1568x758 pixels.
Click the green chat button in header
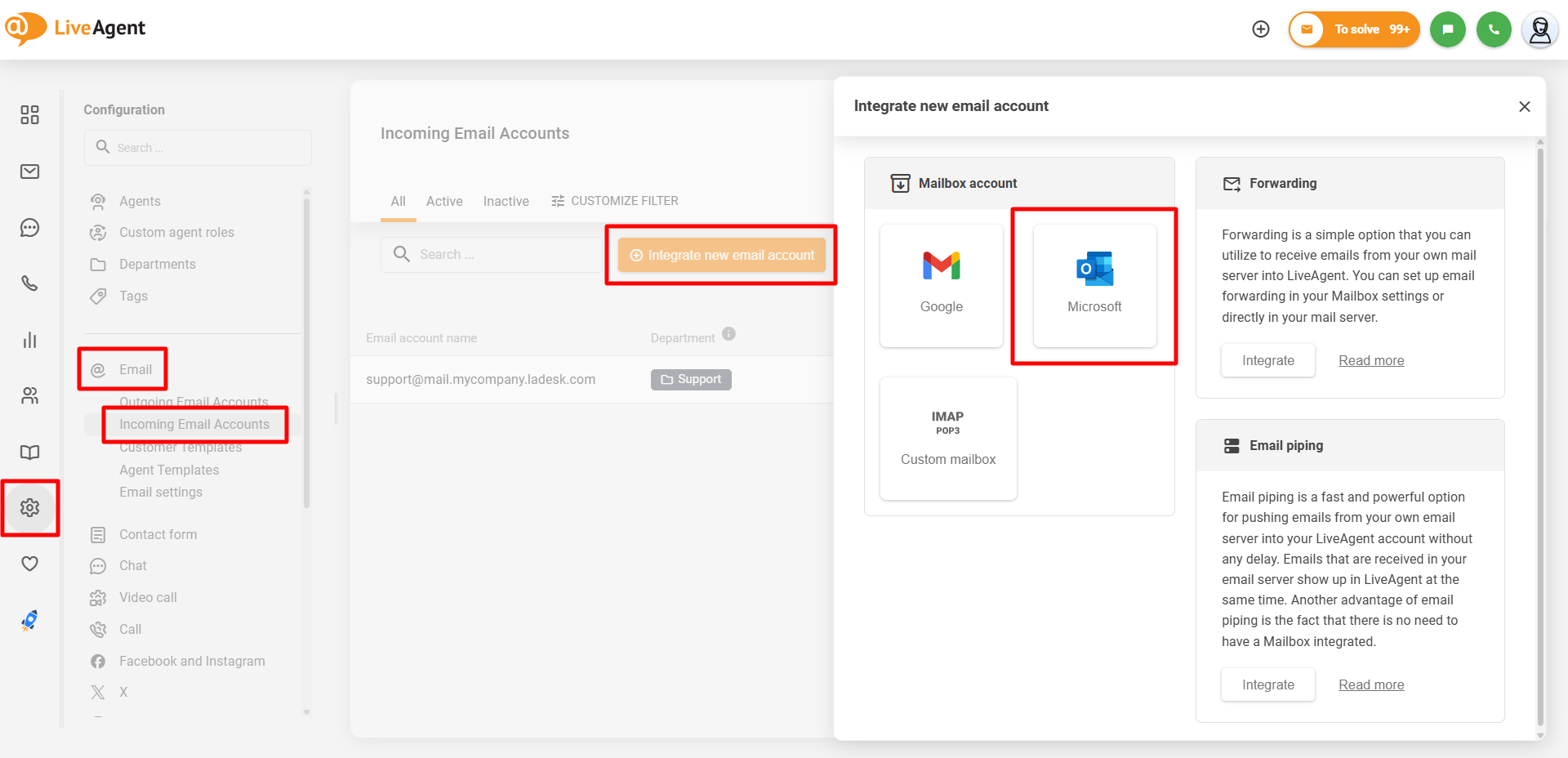1447,29
